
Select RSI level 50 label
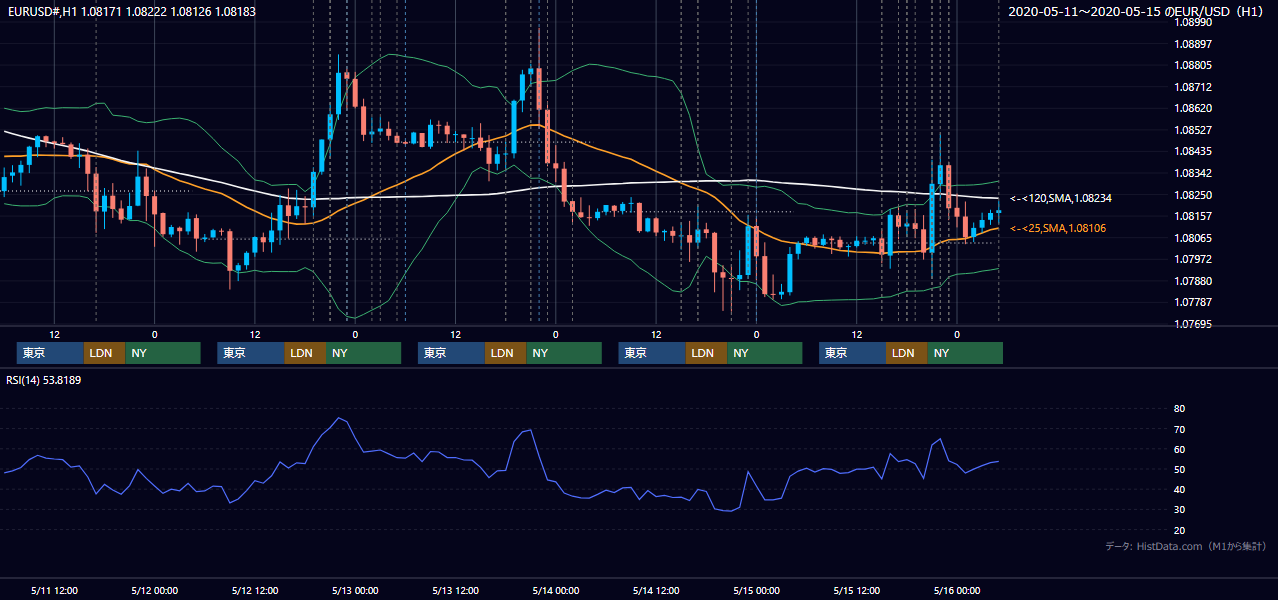click(x=1179, y=470)
